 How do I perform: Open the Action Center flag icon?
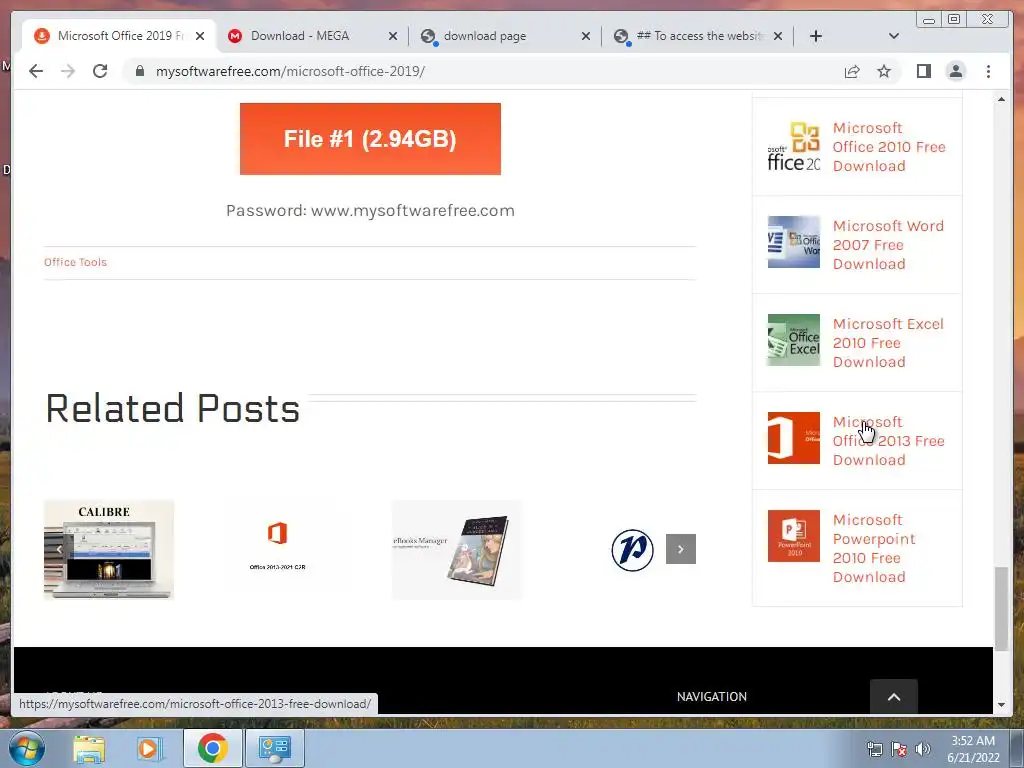click(x=899, y=748)
